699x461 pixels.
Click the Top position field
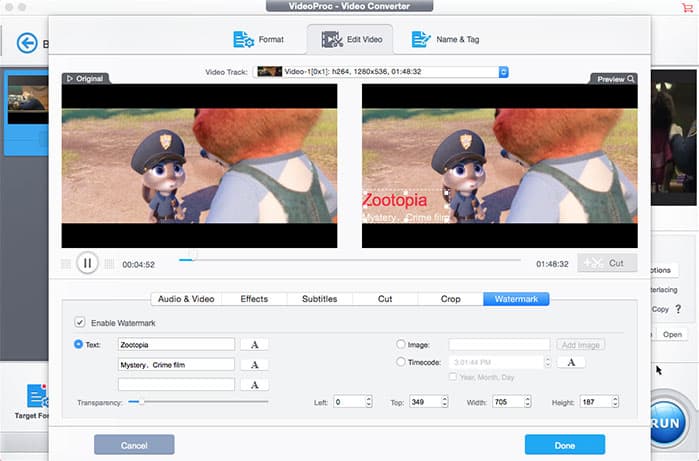[425, 402]
